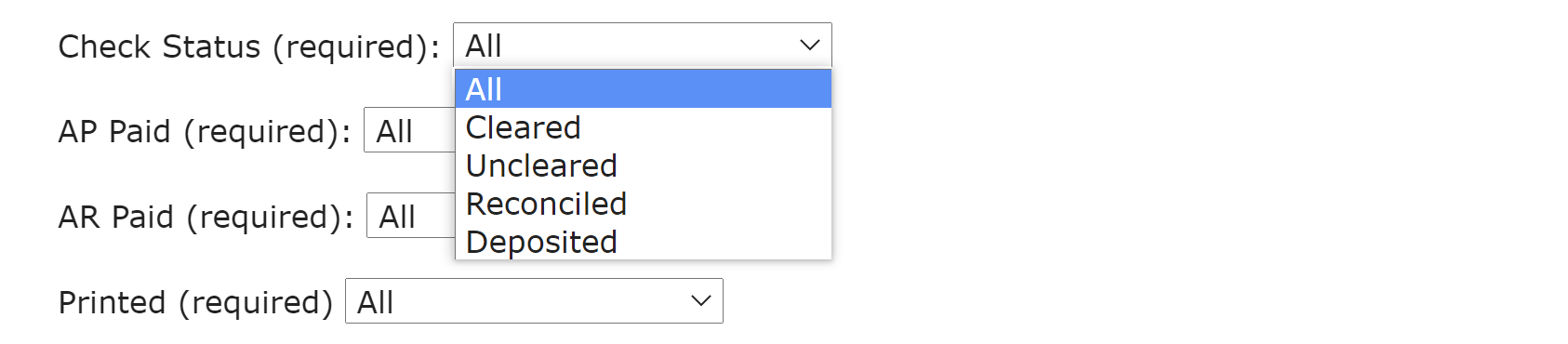Choose the highlighted All option in list
This screenshot has height=344, width=1568.
(x=643, y=89)
